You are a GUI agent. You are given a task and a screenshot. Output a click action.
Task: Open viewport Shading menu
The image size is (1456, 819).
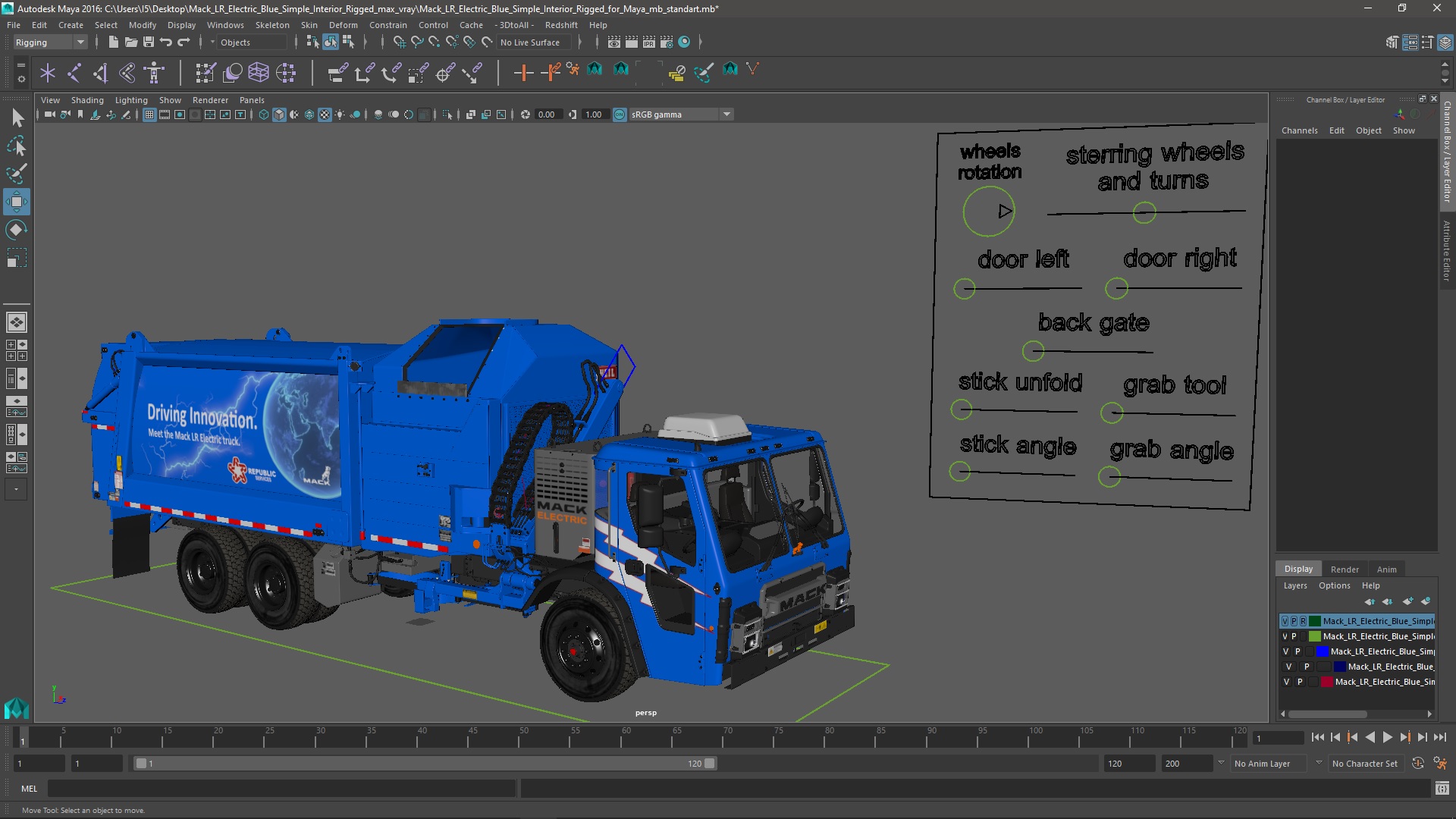pos(87,100)
